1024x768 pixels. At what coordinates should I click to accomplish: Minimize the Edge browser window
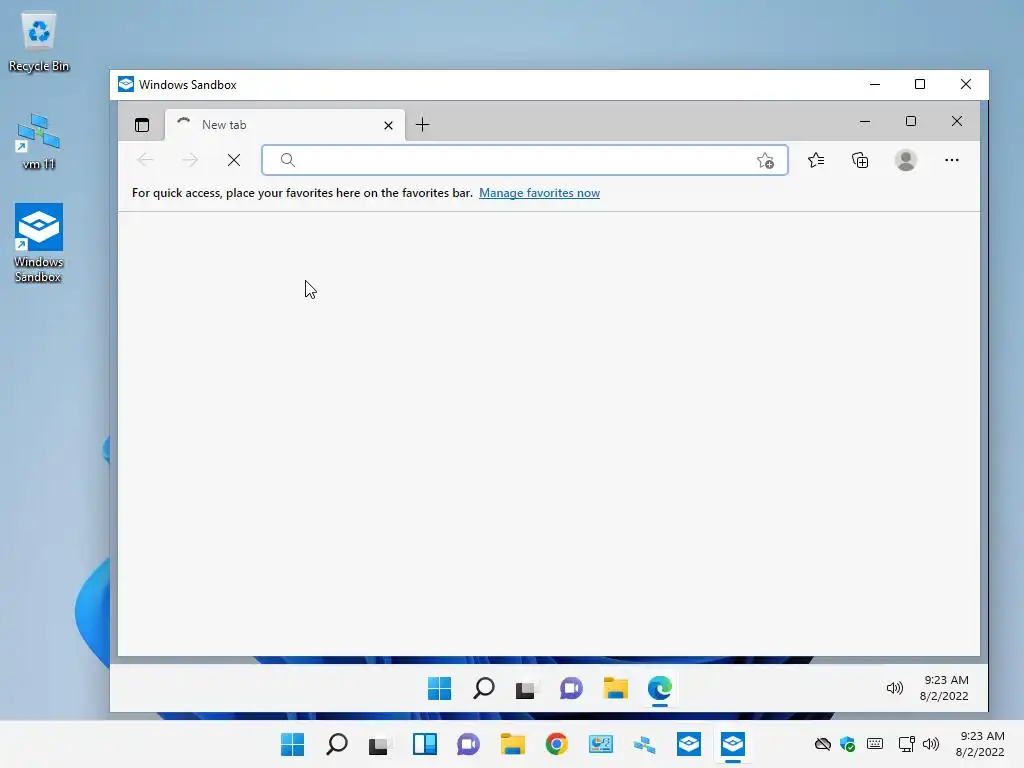[x=865, y=121]
